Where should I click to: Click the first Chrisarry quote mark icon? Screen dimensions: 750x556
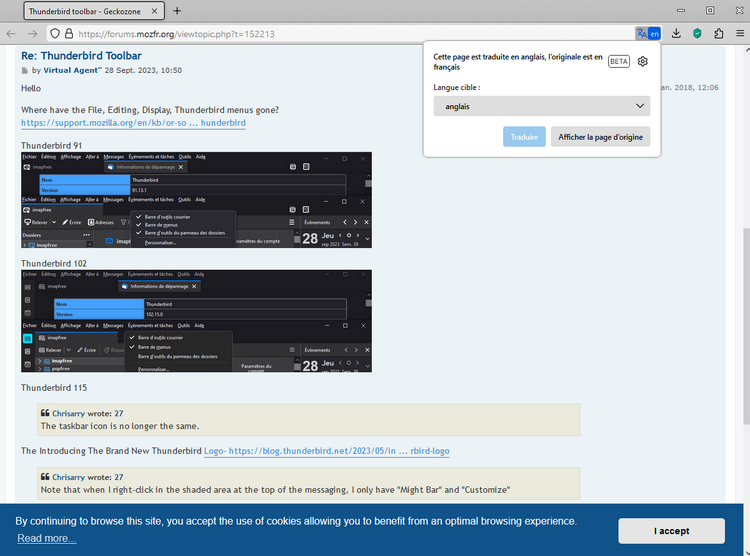coord(45,413)
